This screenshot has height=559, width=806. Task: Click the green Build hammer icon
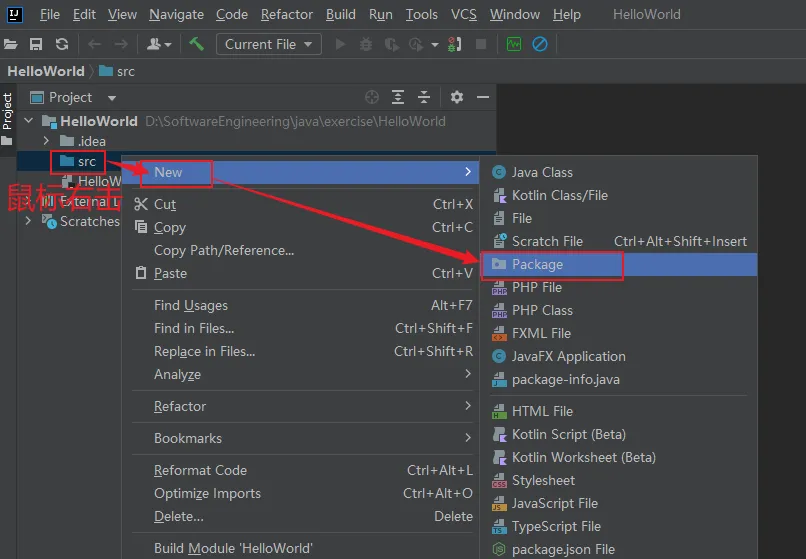(196, 44)
